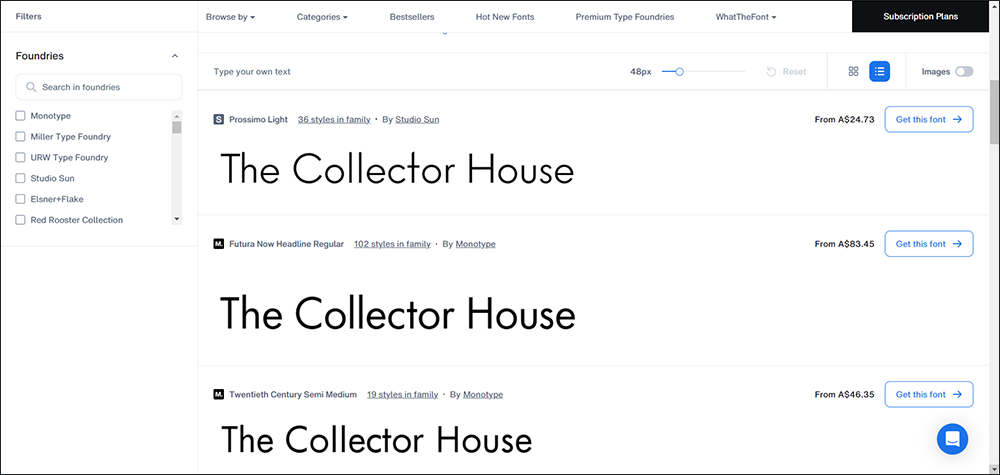Open Studio Sun foundry link

tap(417, 119)
